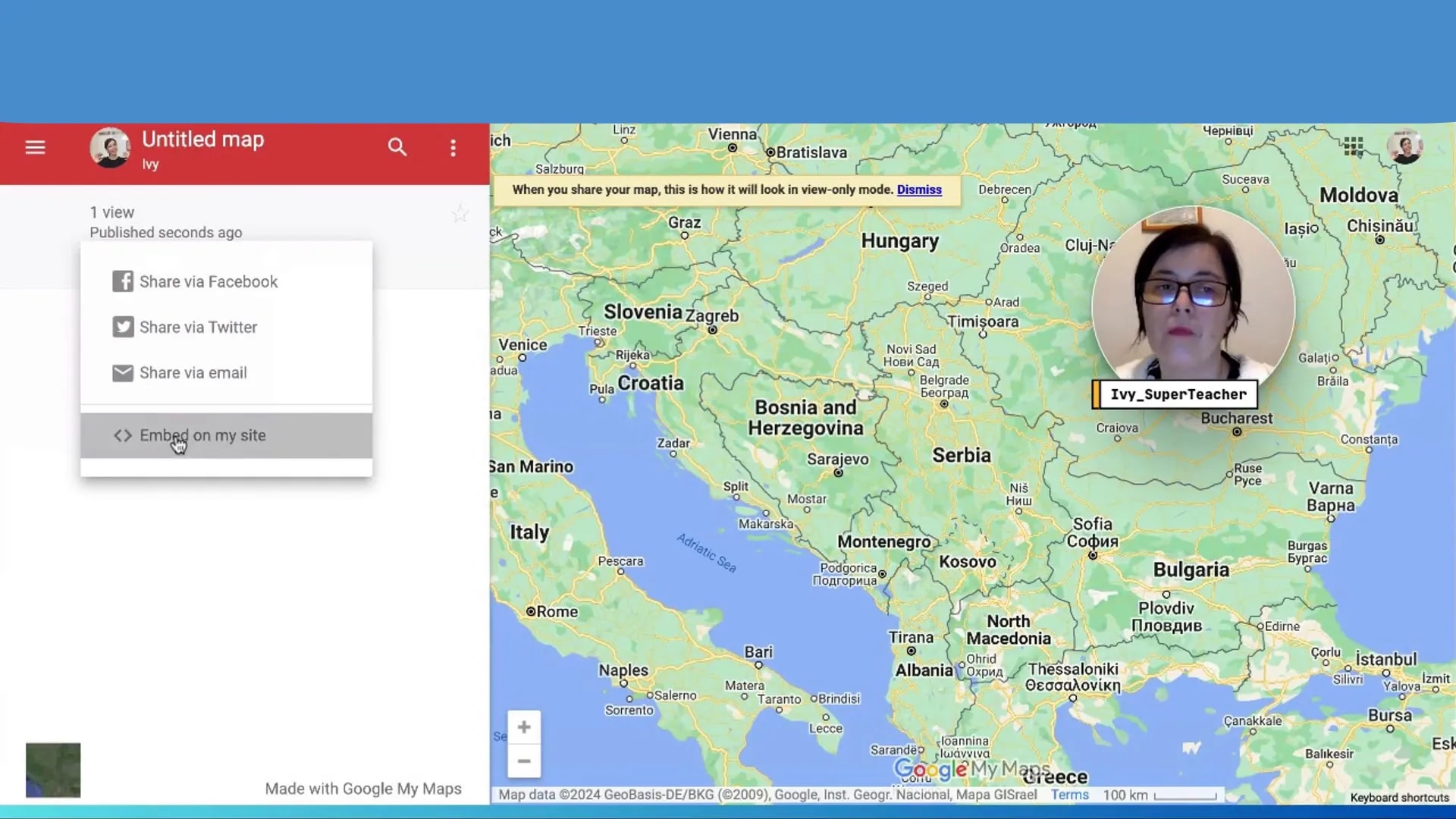Open the Google apps grid launcher
The image size is (1456, 819).
[1353, 146]
